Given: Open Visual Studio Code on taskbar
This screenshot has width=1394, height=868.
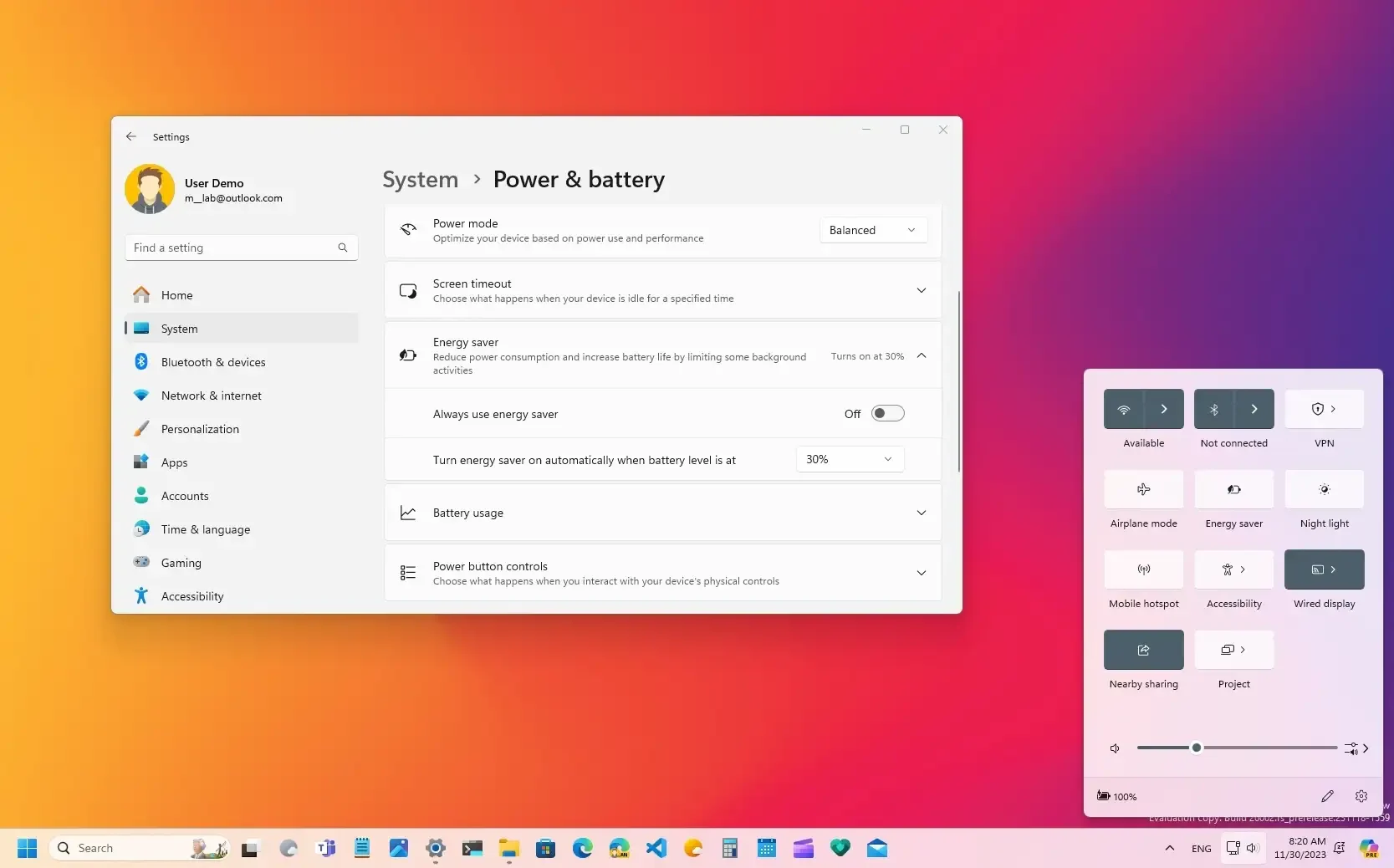Looking at the screenshot, I should pyautogui.click(x=656, y=849).
